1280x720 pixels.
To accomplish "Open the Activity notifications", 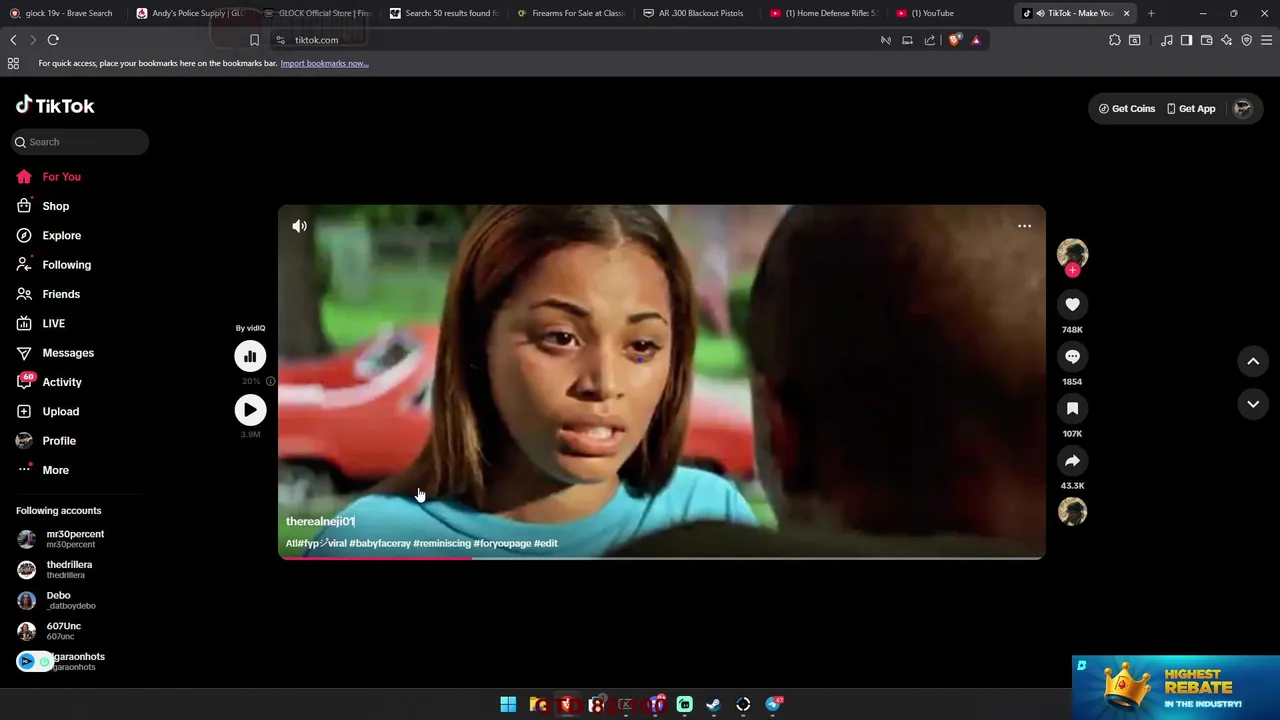I will (x=48, y=382).
